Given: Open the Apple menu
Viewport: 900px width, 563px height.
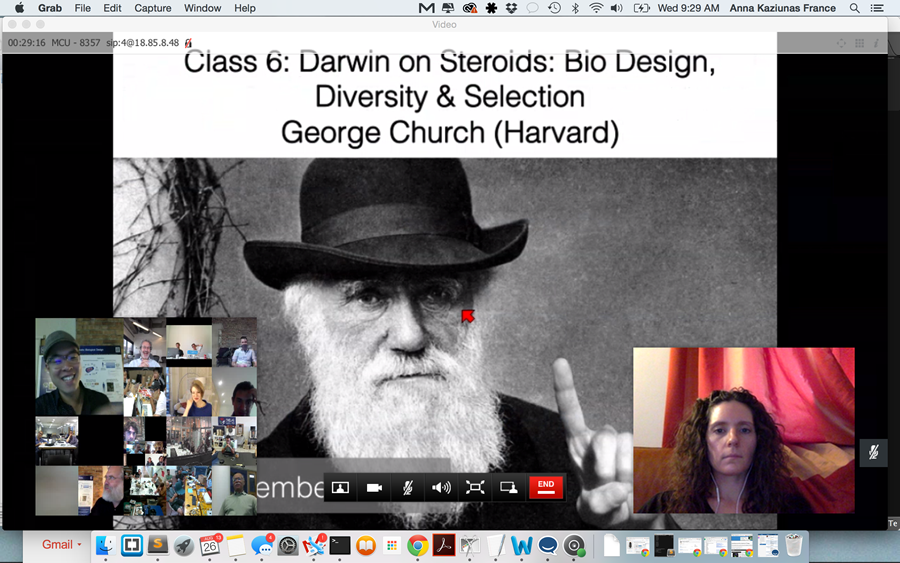Looking at the screenshot, I should 20,8.
